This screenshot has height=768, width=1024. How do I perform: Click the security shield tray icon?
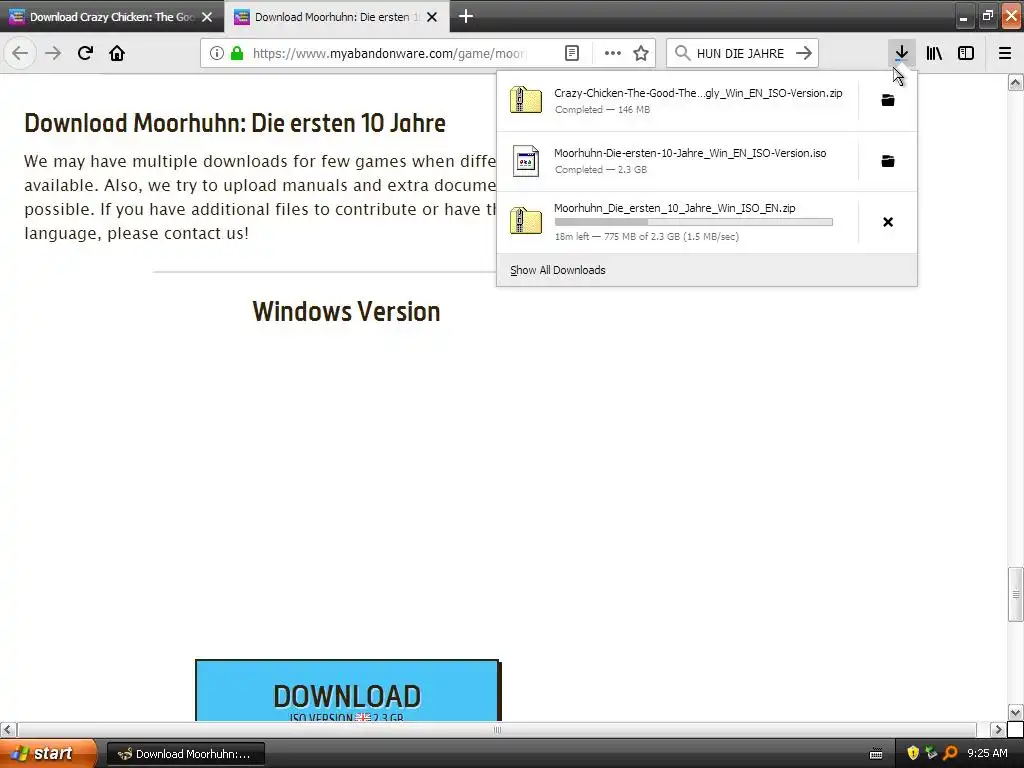[x=912, y=753]
